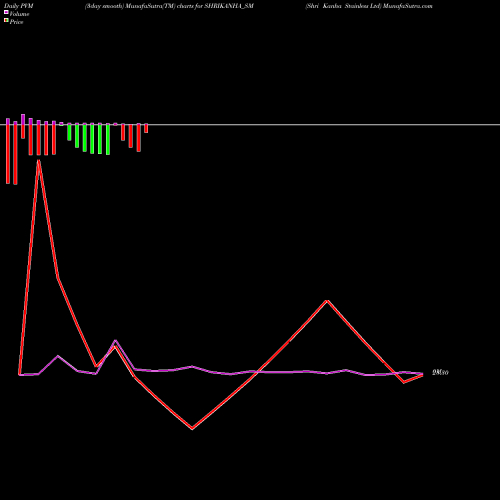
Task: Click the Shri Kanha Stainless Ltd MunafaSutra.com text
Action: tap(369, 6)
